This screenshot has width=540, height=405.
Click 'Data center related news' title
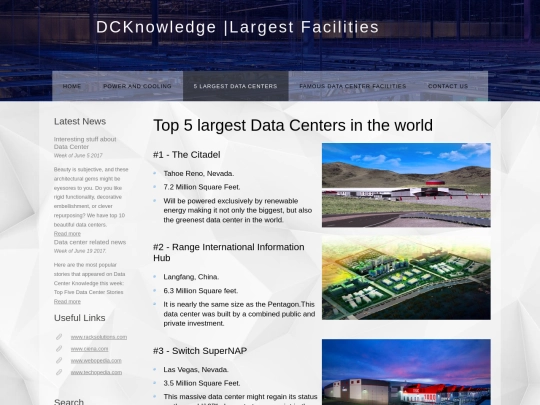(90, 242)
